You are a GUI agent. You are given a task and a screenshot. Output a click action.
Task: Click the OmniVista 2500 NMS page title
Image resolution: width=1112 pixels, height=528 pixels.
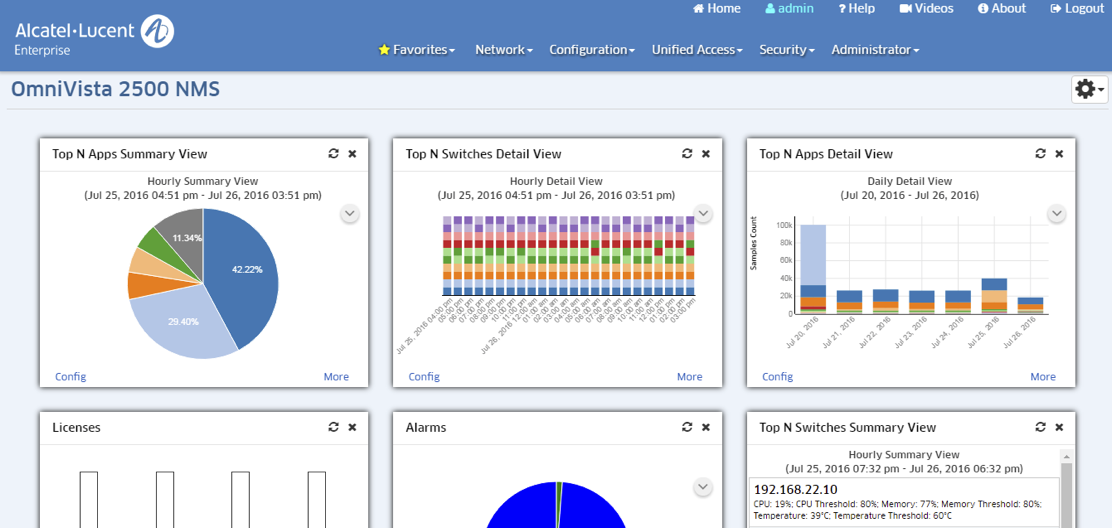click(116, 89)
